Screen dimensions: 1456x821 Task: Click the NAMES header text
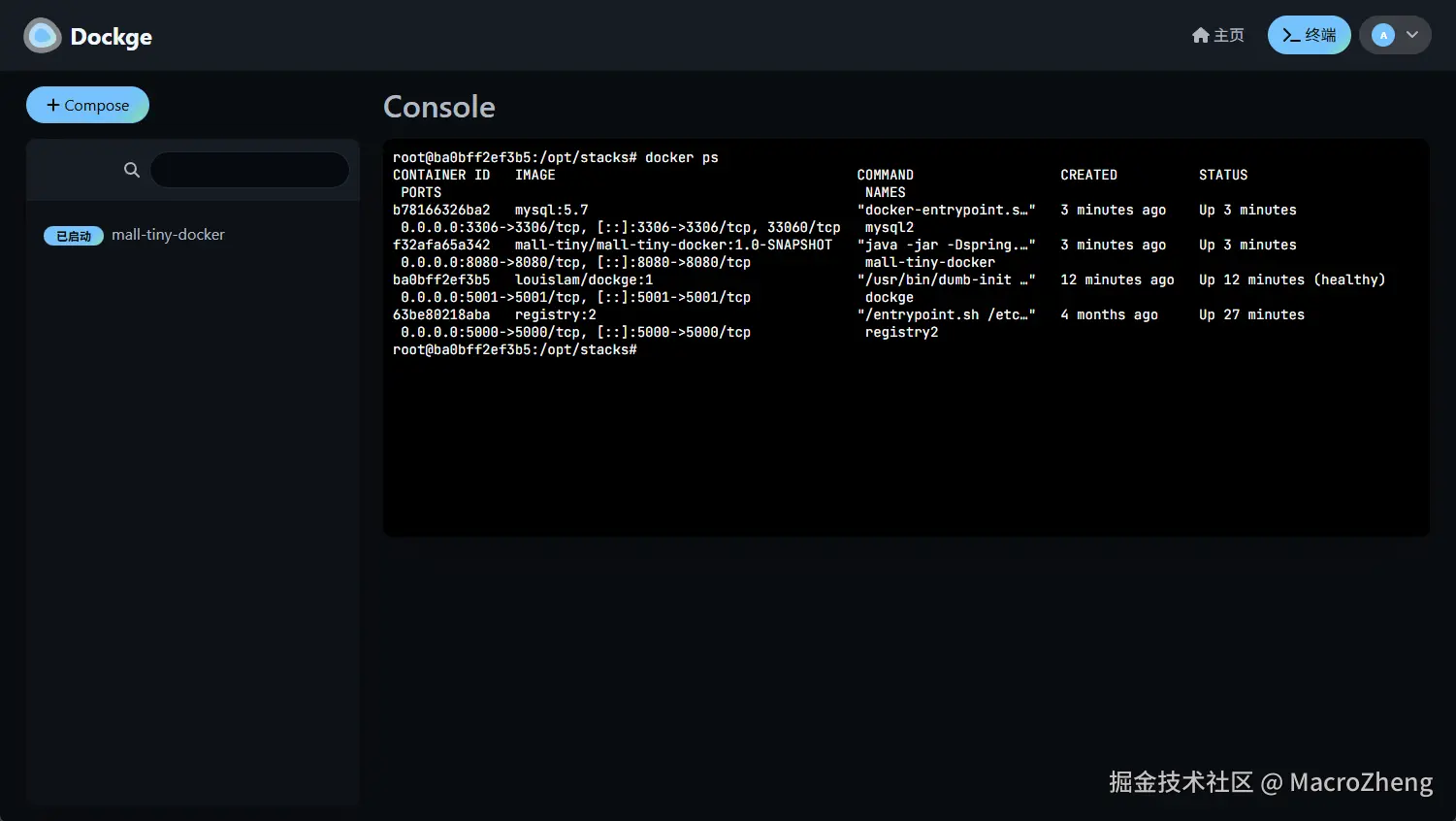(886, 192)
